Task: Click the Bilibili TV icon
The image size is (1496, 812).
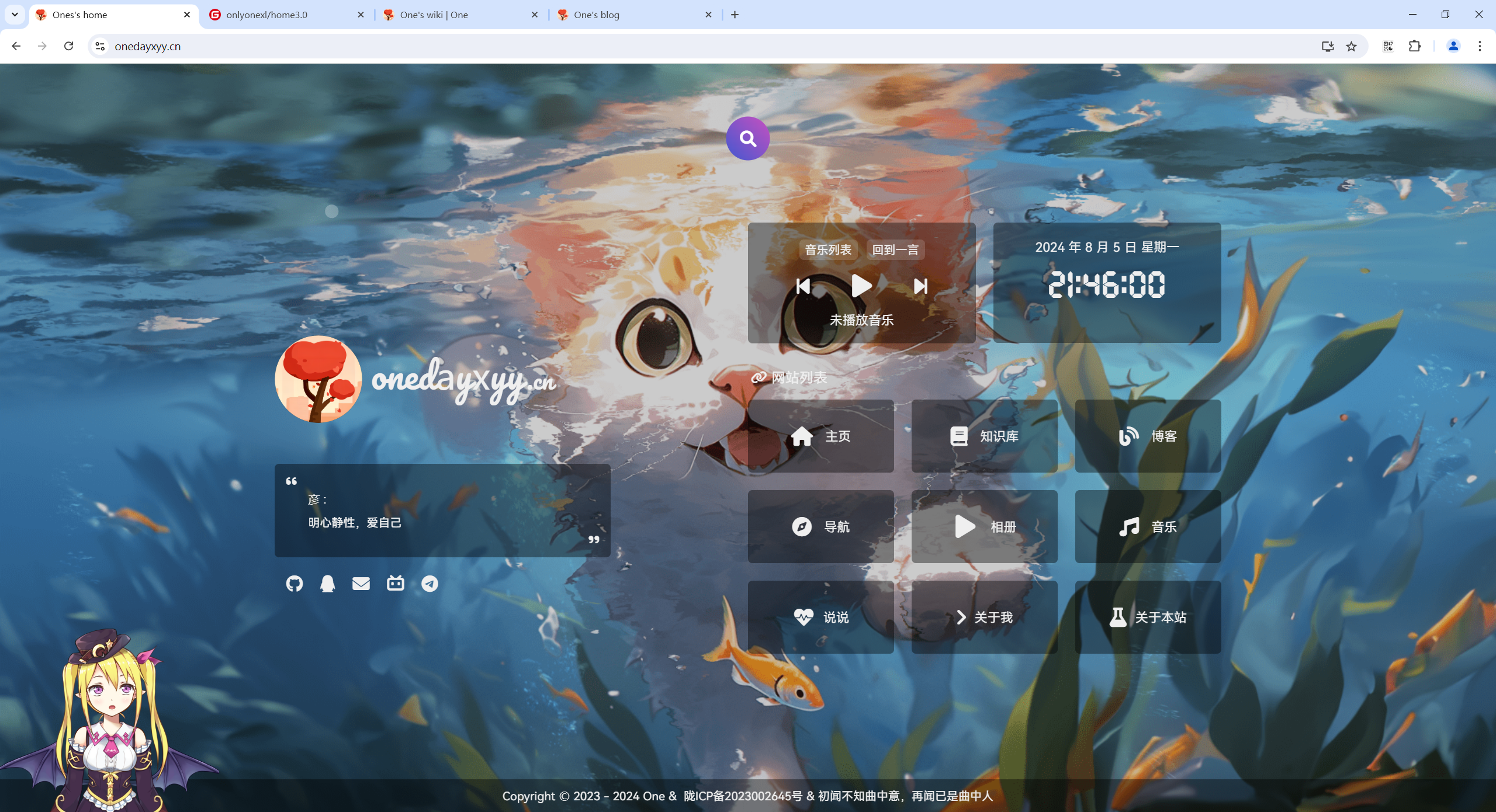Action: (x=396, y=583)
